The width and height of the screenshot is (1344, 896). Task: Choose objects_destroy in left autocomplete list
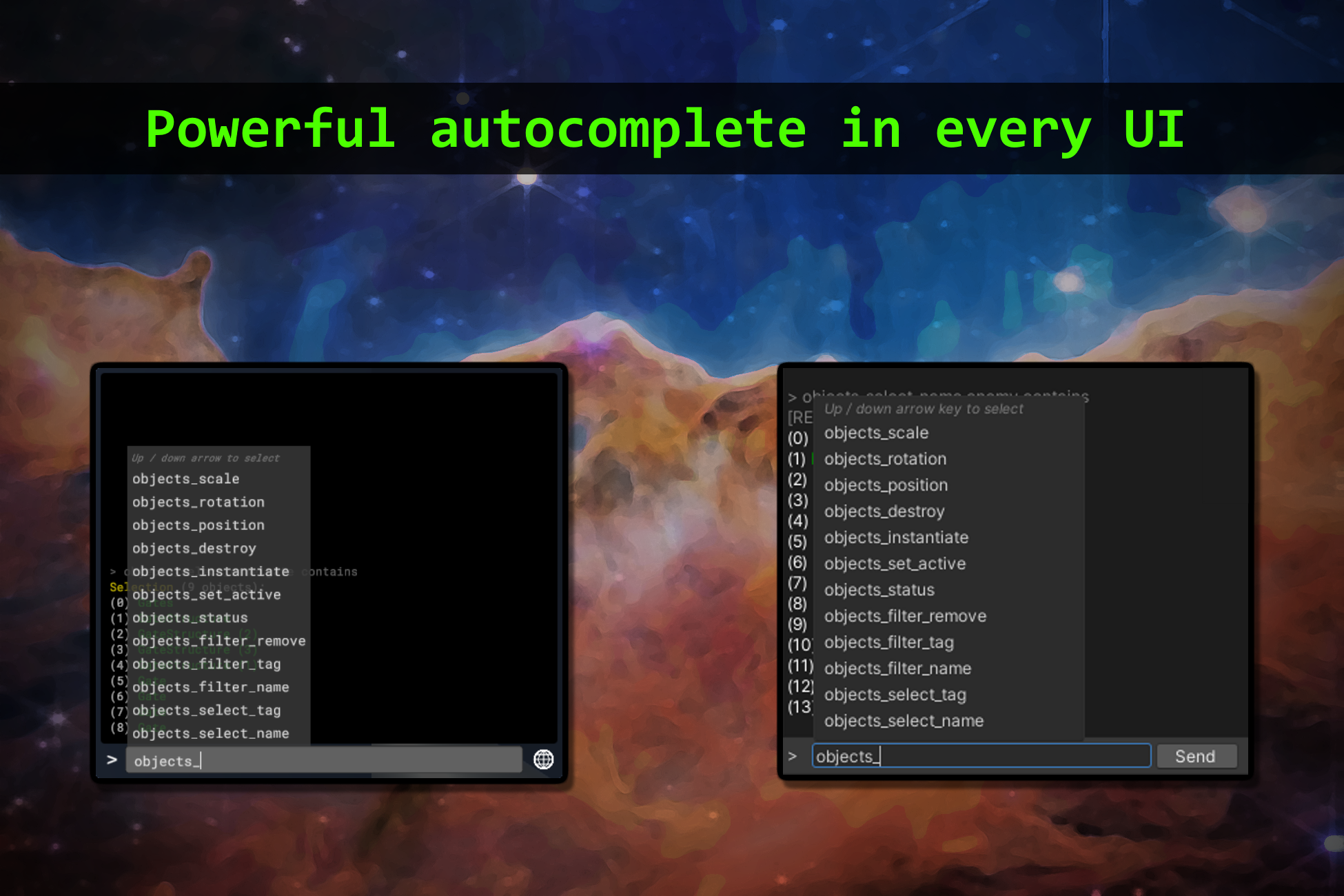point(194,549)
